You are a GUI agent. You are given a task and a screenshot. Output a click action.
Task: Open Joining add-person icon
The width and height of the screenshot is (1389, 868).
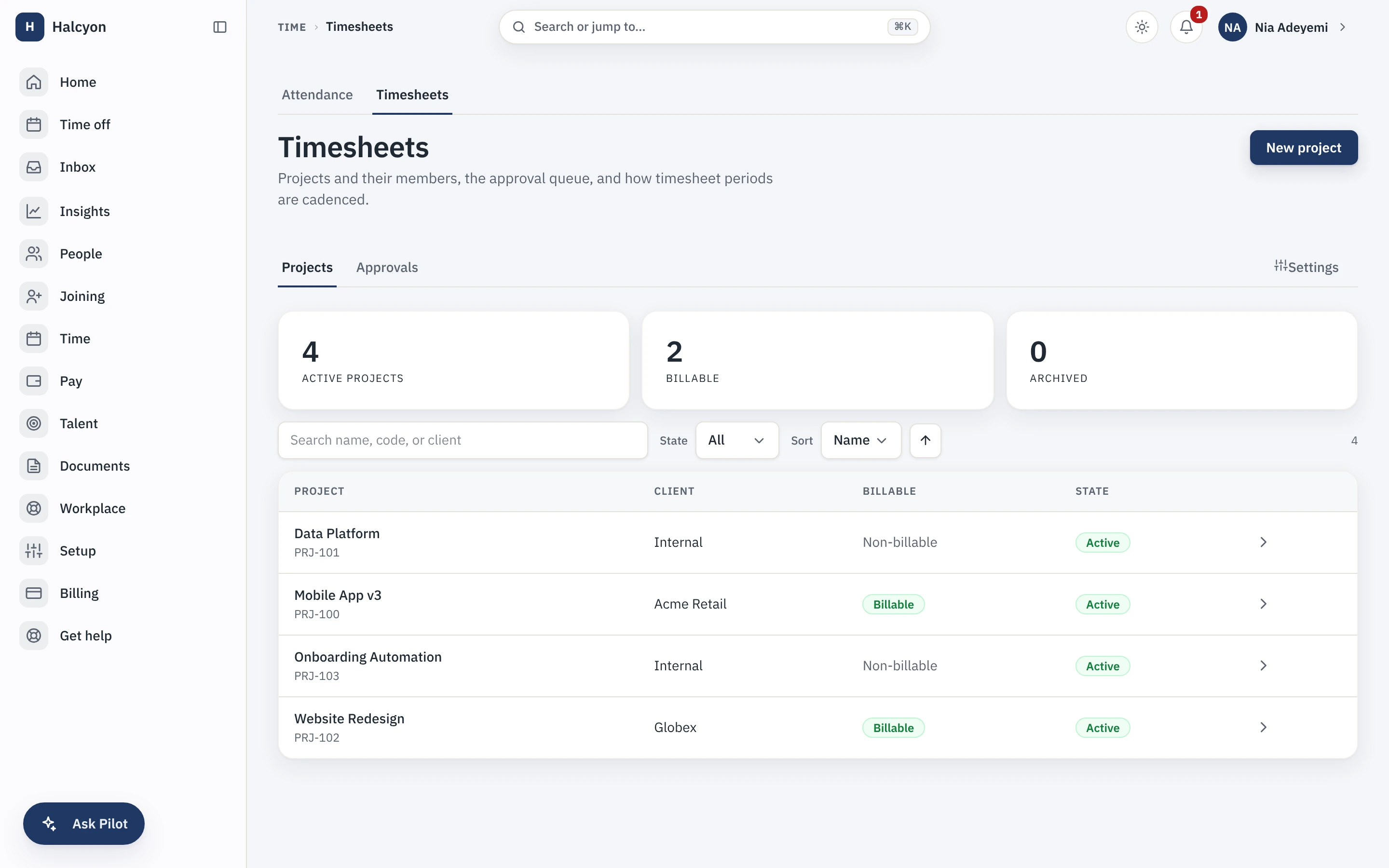(x=34, y=296)
